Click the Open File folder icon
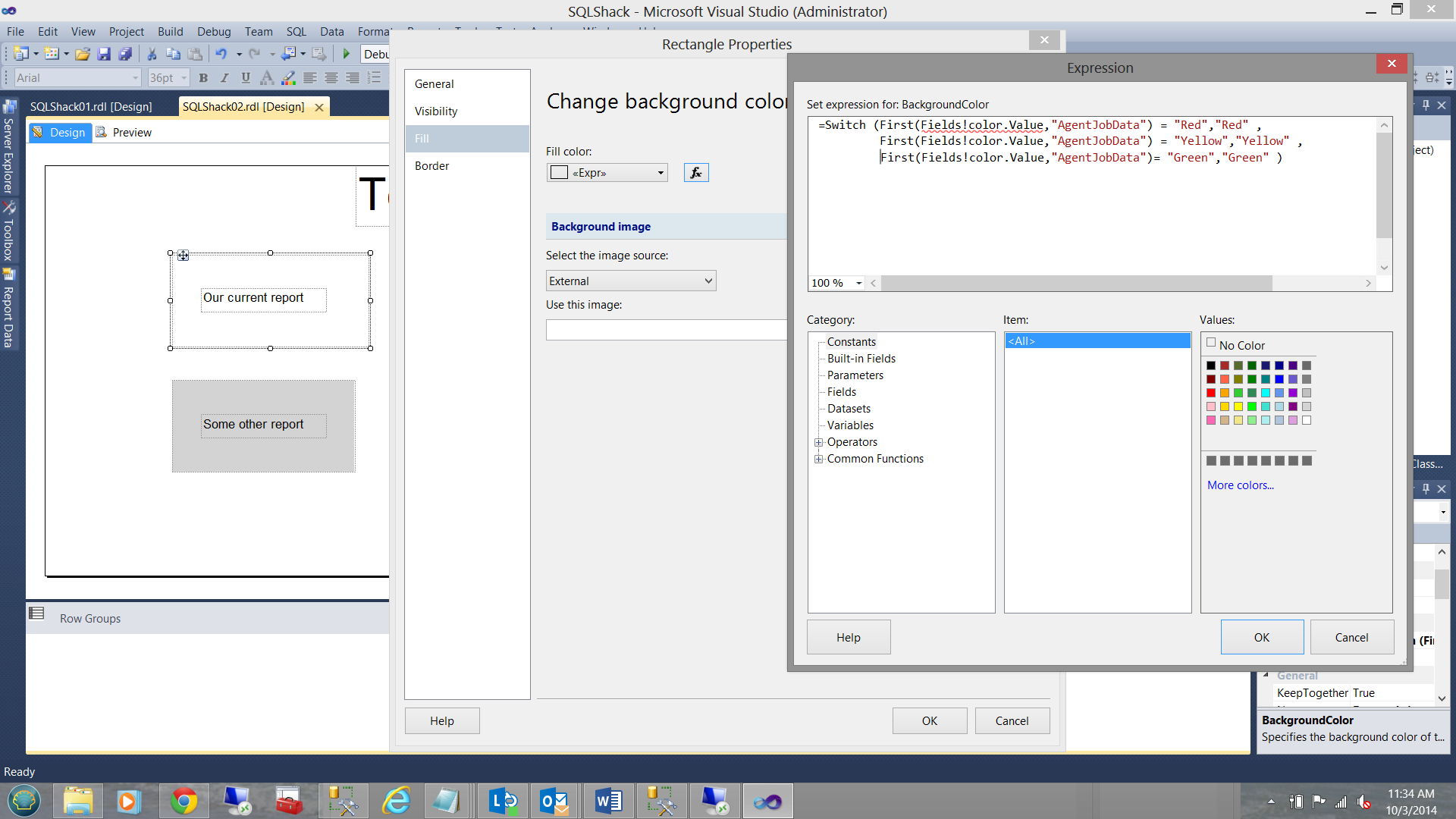Screen dimensions: 1456x819 [83, 54]
